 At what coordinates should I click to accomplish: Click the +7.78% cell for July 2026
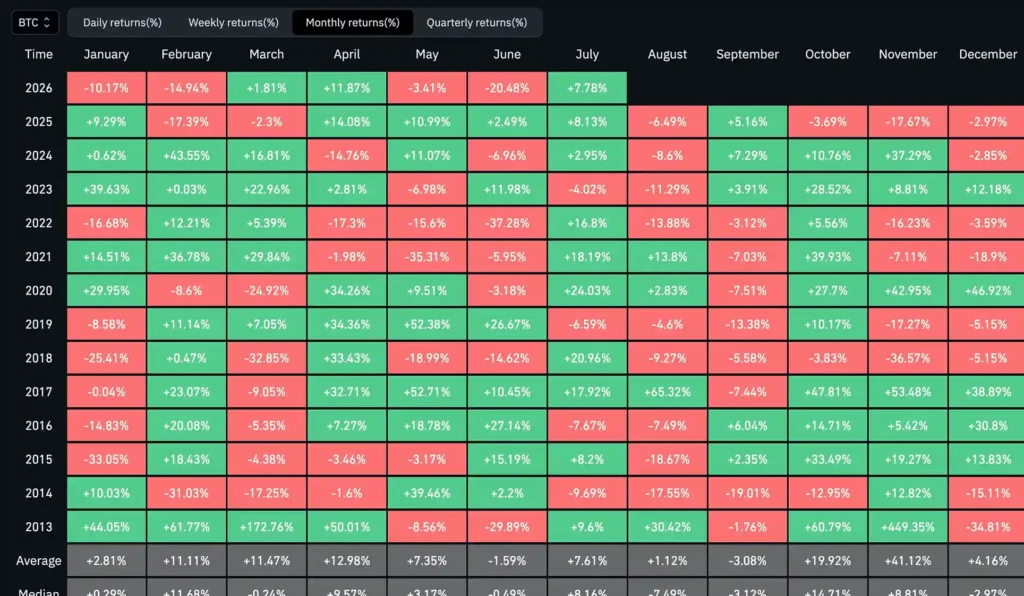tap(587, 88)
